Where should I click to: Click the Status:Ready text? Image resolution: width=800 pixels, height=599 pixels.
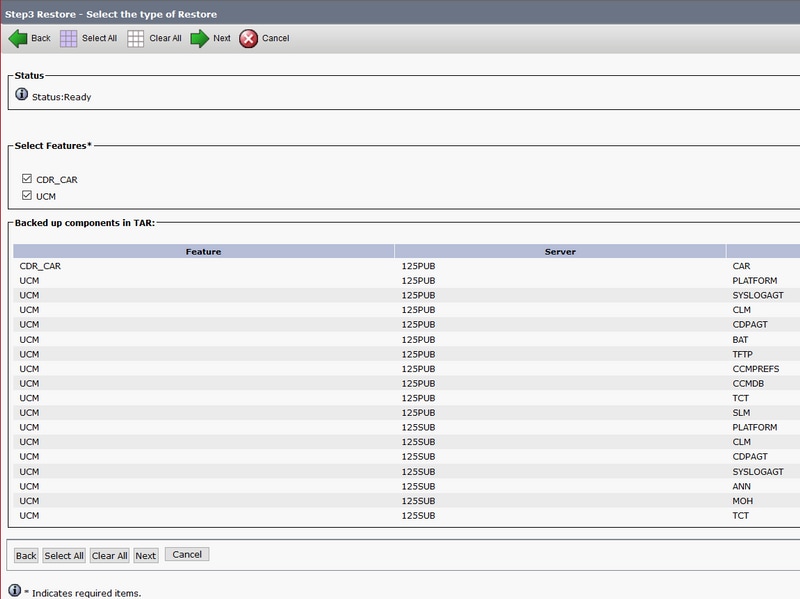pyautogui.click(x=61, y=97)
